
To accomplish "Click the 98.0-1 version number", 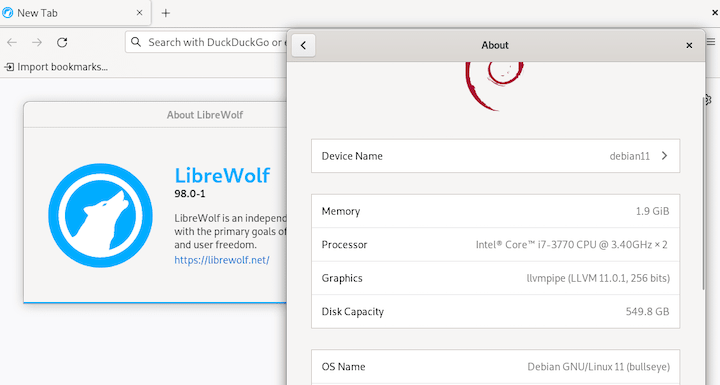I will pos(190,193).
